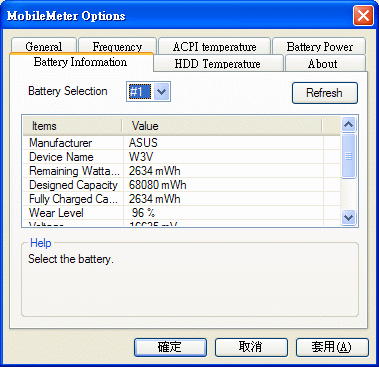379x367 pixels.
Task: Click the 套用(A) apply button
Action: [x=332, y=347]
